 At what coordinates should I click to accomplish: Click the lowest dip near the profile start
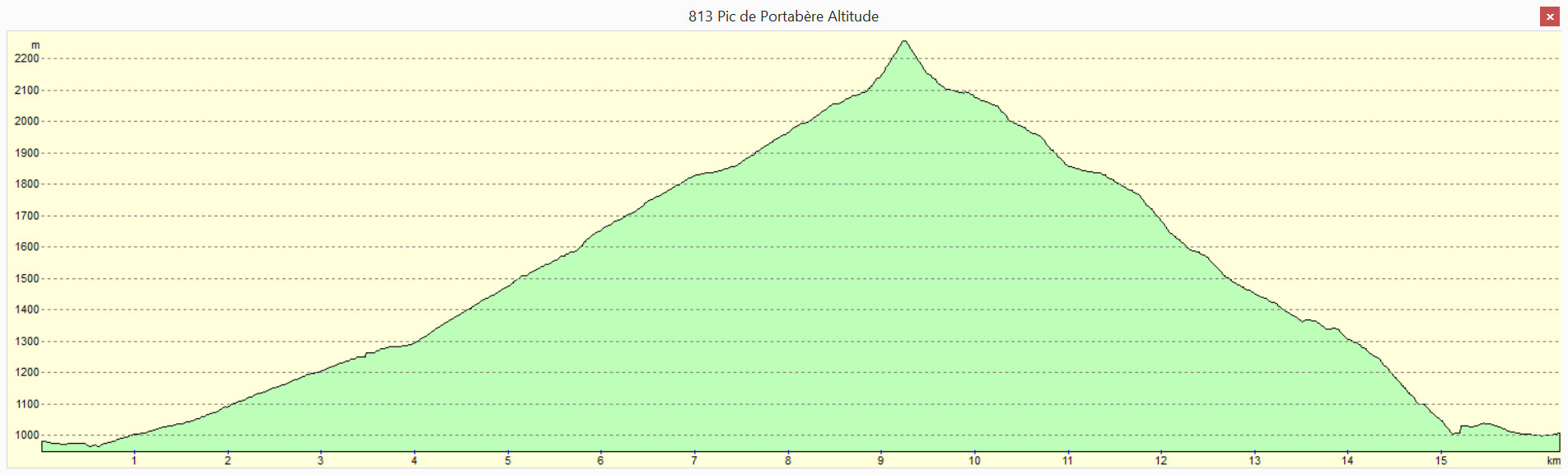coord(96,446)
